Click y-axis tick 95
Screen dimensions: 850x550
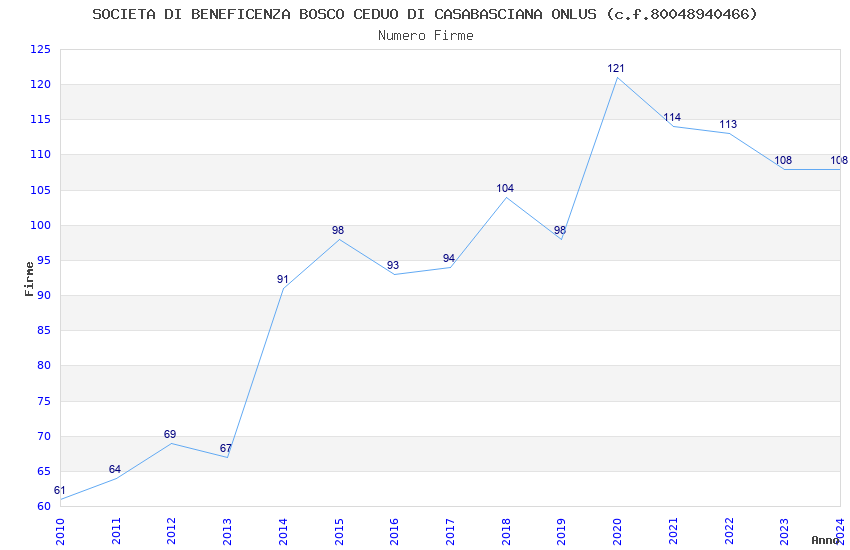44,261
